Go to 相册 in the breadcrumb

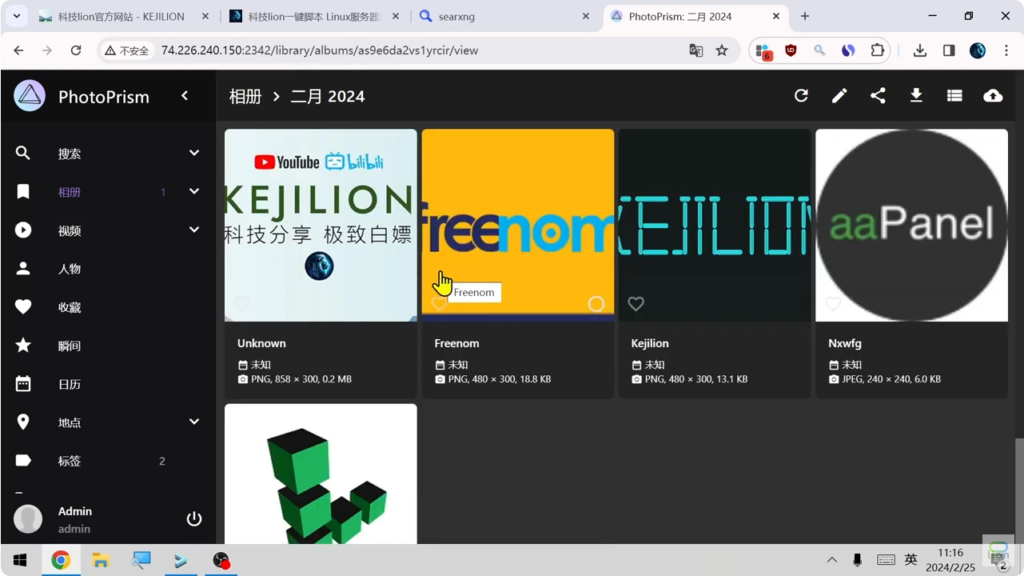coord(245,96)
